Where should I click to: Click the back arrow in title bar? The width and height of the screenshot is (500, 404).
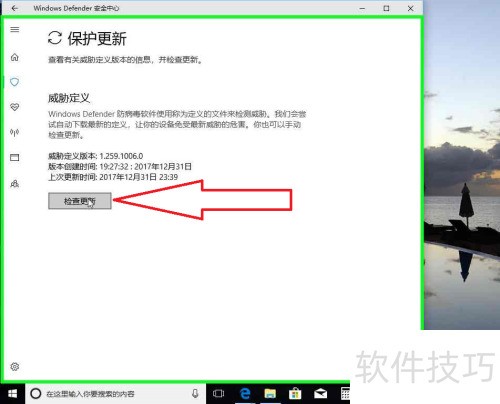point(14,8)
